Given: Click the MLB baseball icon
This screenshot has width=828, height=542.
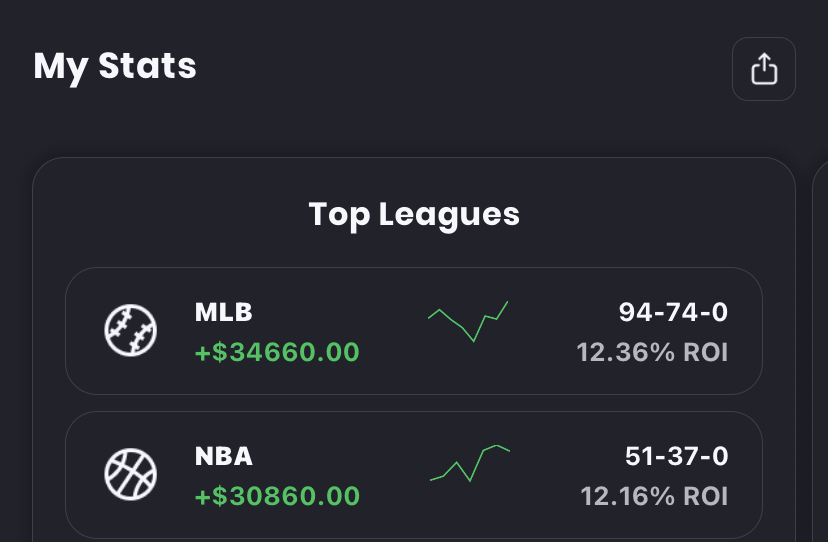Looking at the screenshot, I should click(x=131, y=331).
